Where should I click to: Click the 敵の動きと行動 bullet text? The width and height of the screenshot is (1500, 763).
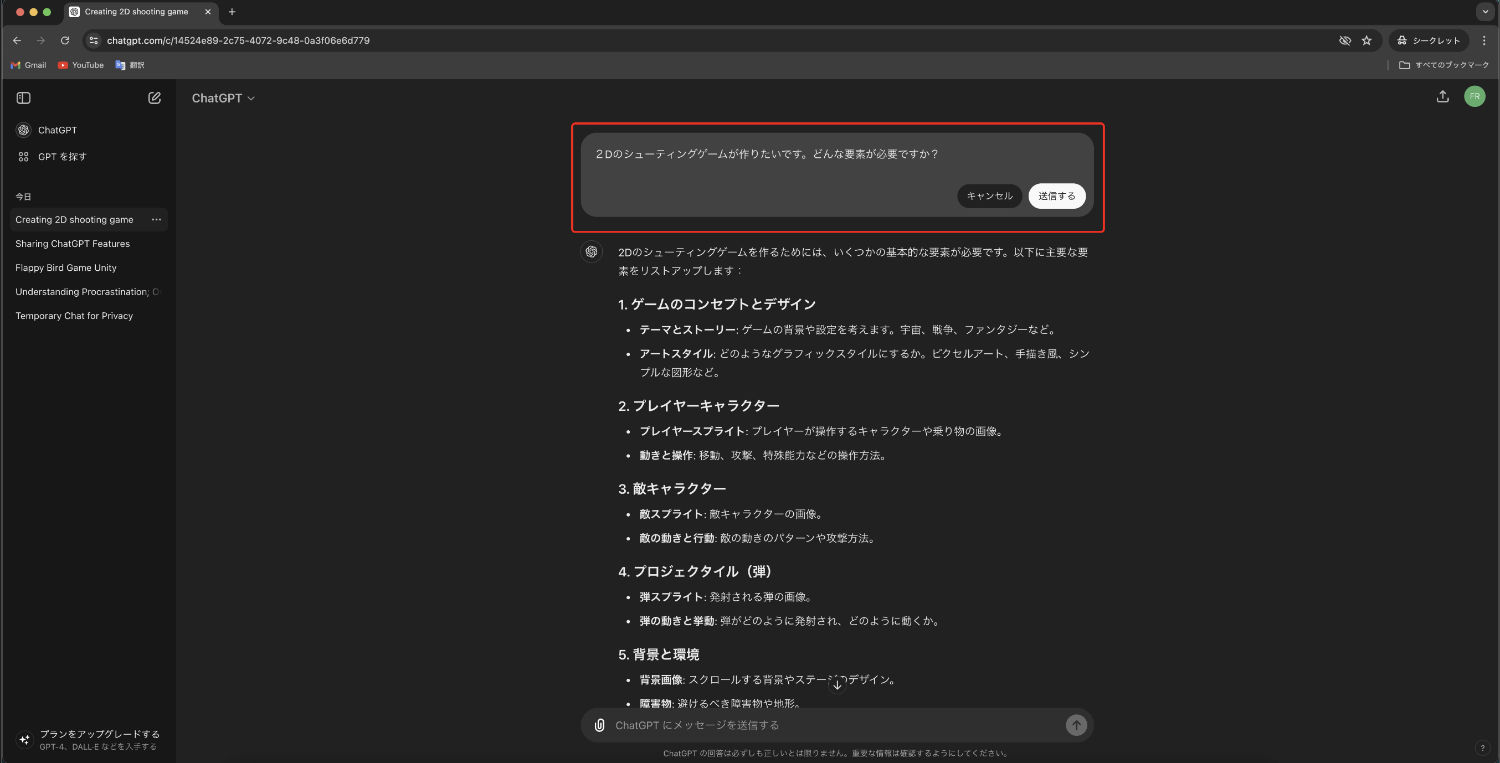pos(758,539)
